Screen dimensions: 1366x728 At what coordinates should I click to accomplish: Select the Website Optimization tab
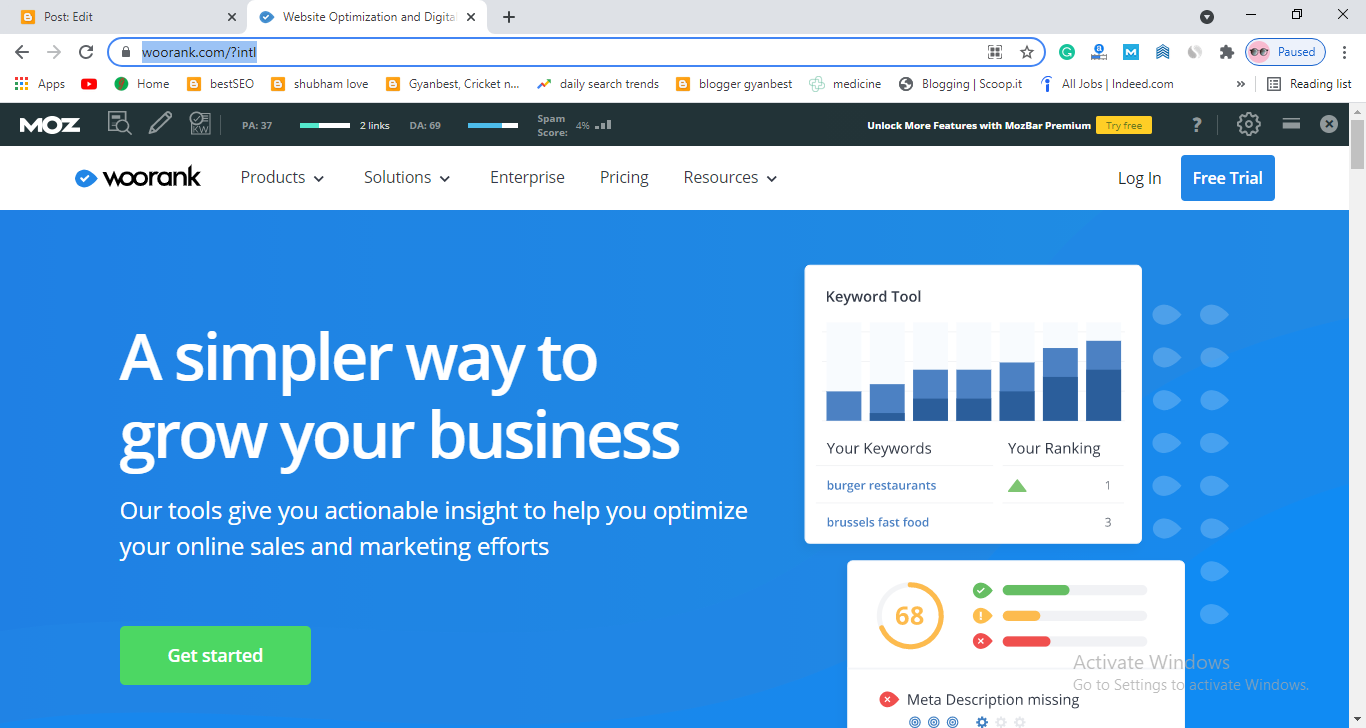[x=368, y=17]
